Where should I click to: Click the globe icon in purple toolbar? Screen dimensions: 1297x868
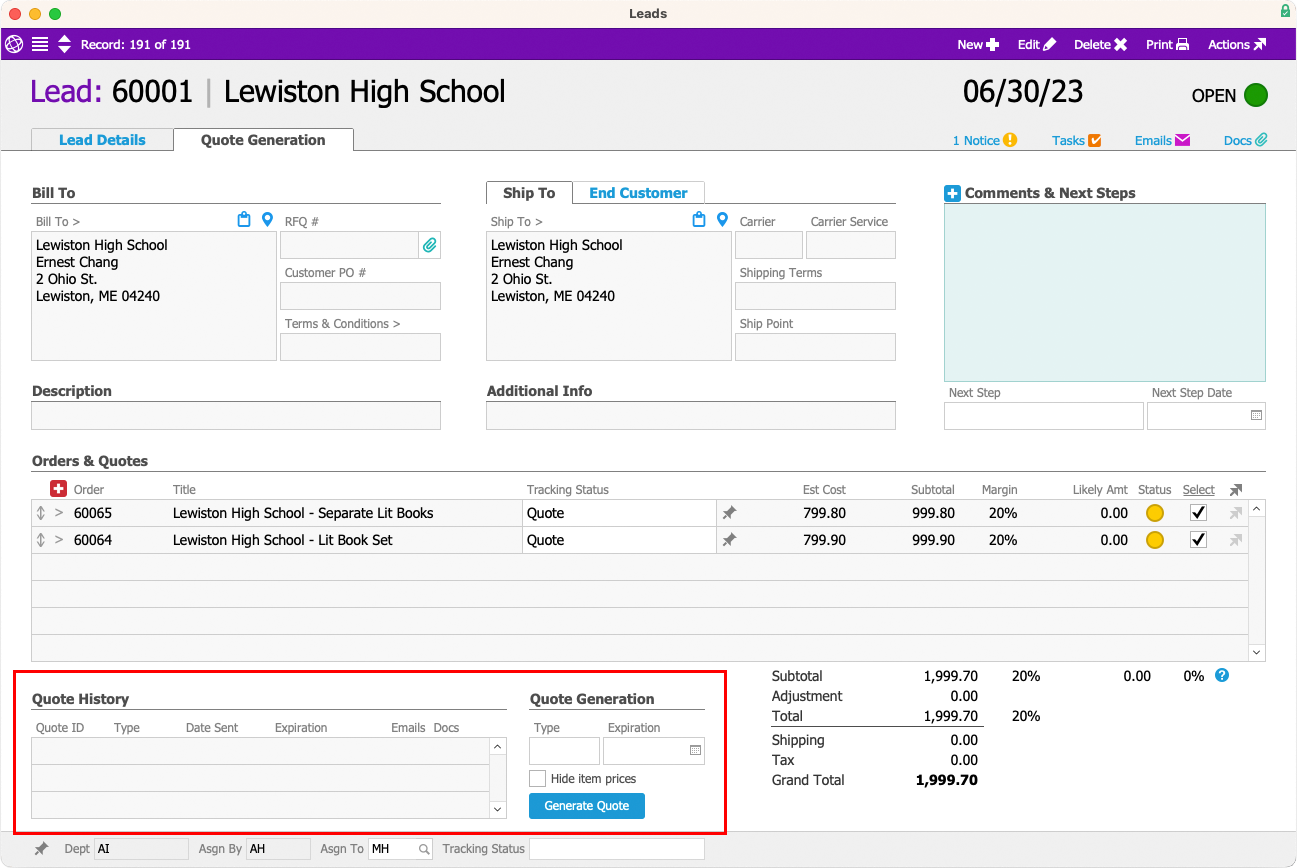(x=14, y=44)
